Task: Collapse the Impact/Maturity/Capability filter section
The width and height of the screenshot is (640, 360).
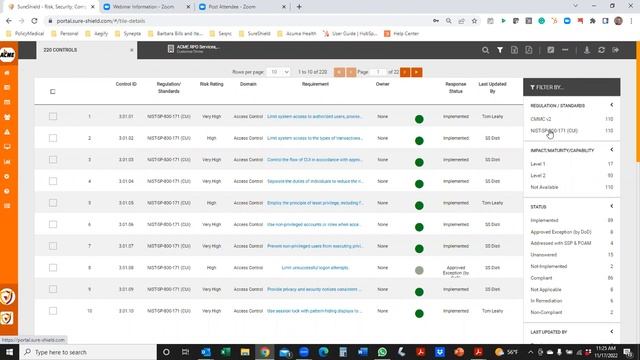Action: click(x=611, y=150)
